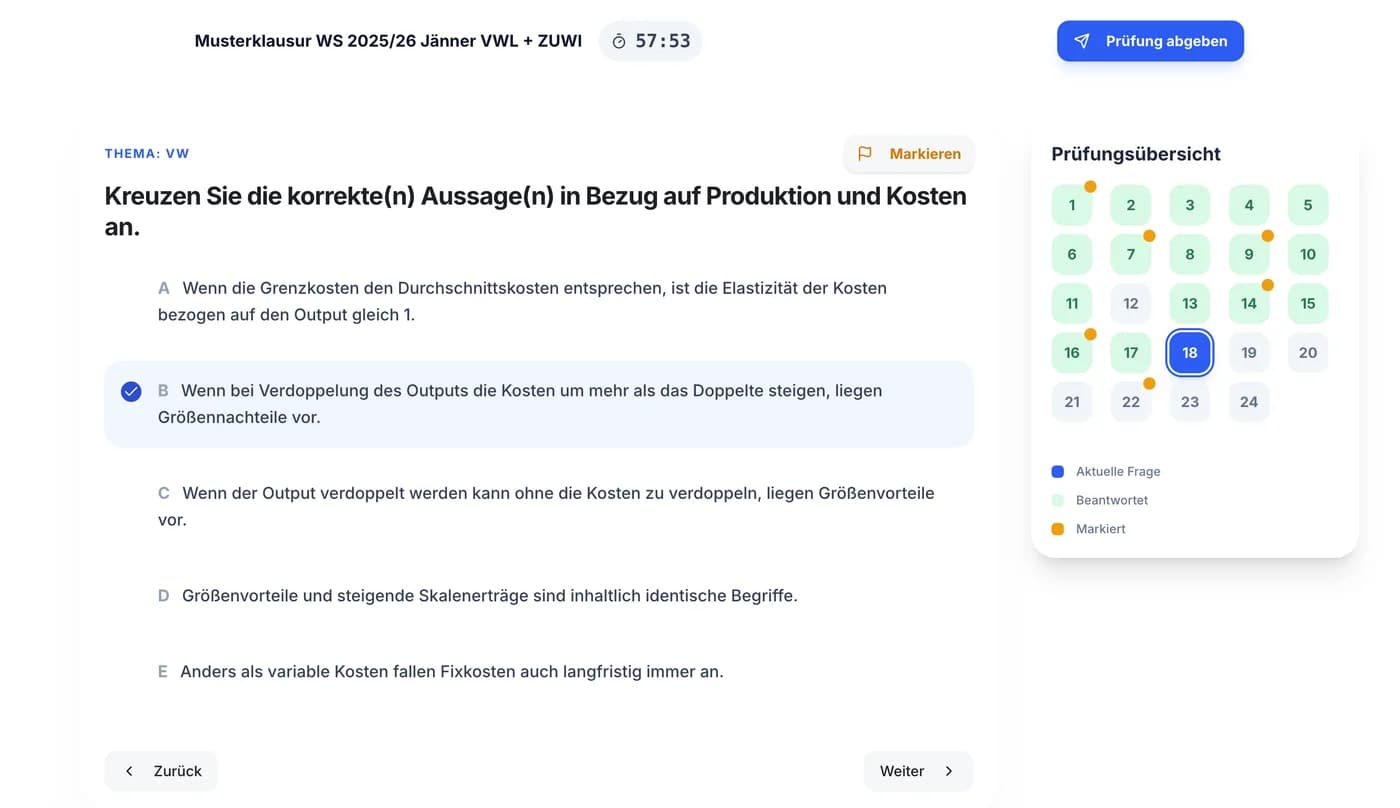Select answer C about Größenvorteile
Image resolution: width=1400 pixels, height=808 pixels.
(x=539, y=506)
